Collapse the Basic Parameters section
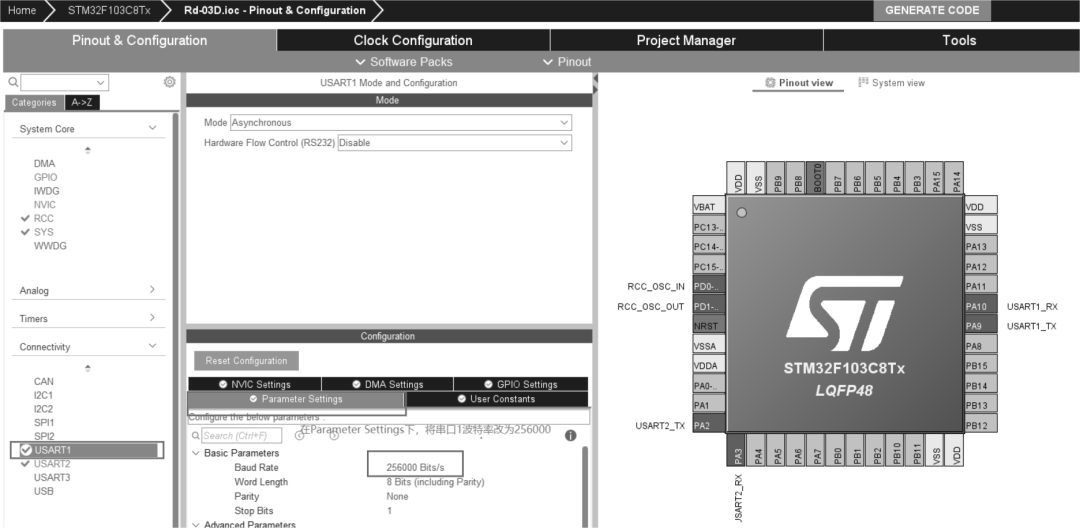This screenshot has width=1080, height=528. [x=196, y=453]
